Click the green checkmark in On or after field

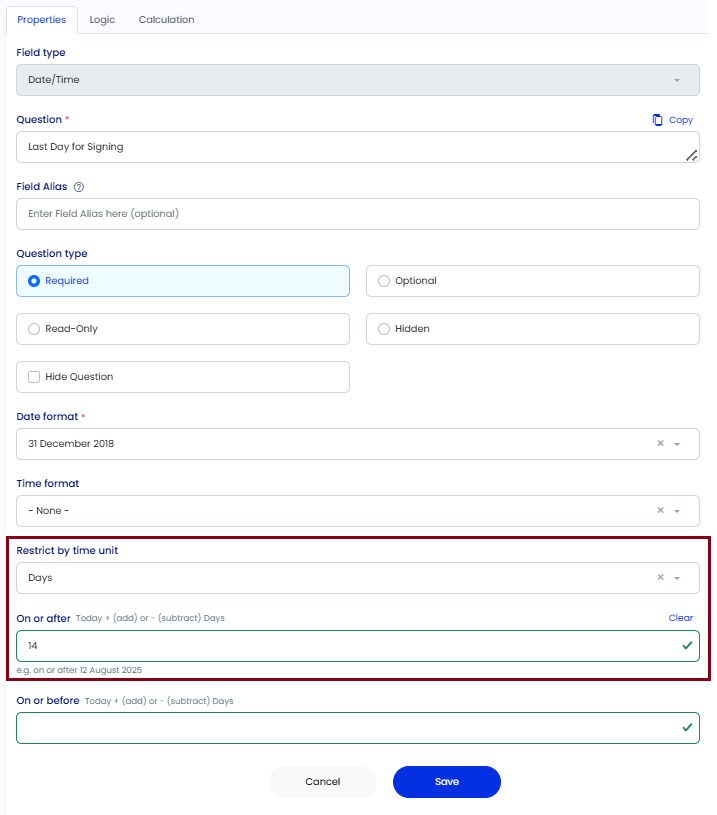(x=687, y=646)
